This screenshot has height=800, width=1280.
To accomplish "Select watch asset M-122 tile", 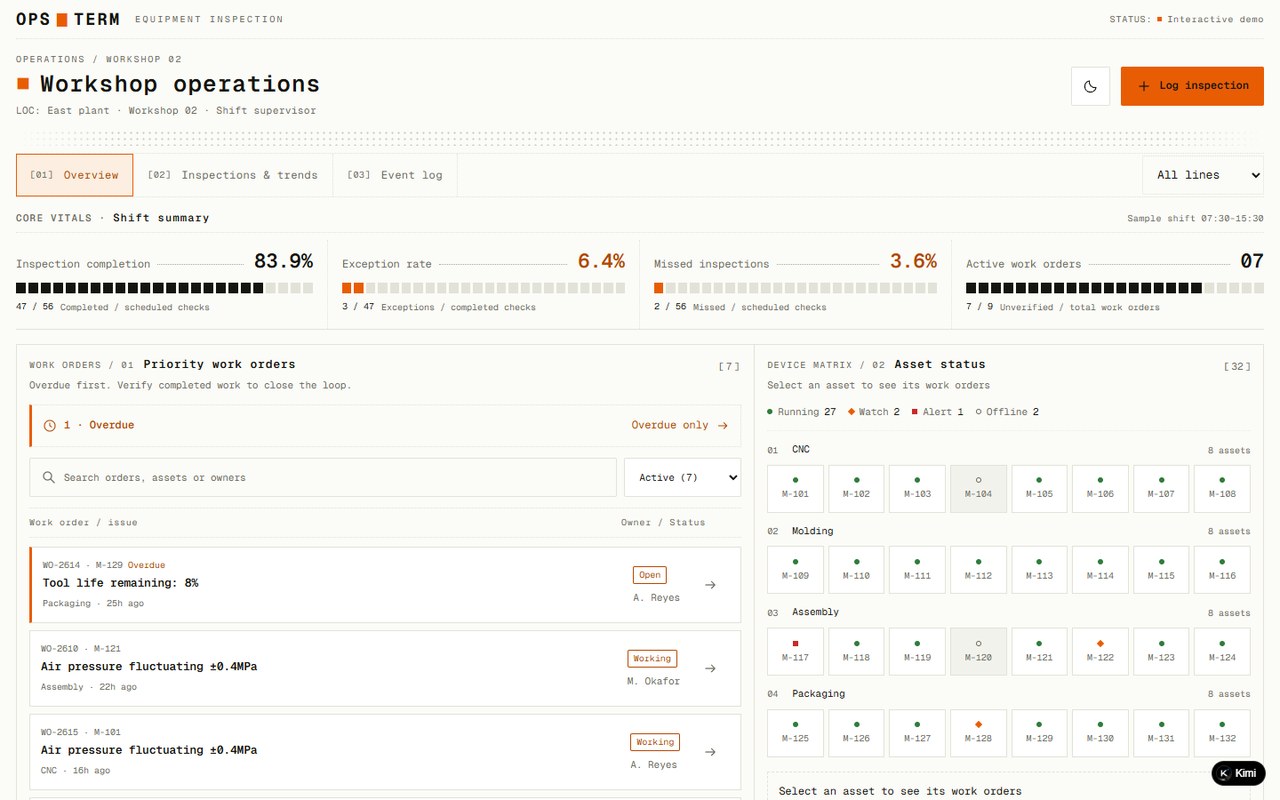I will point(1100,652).
